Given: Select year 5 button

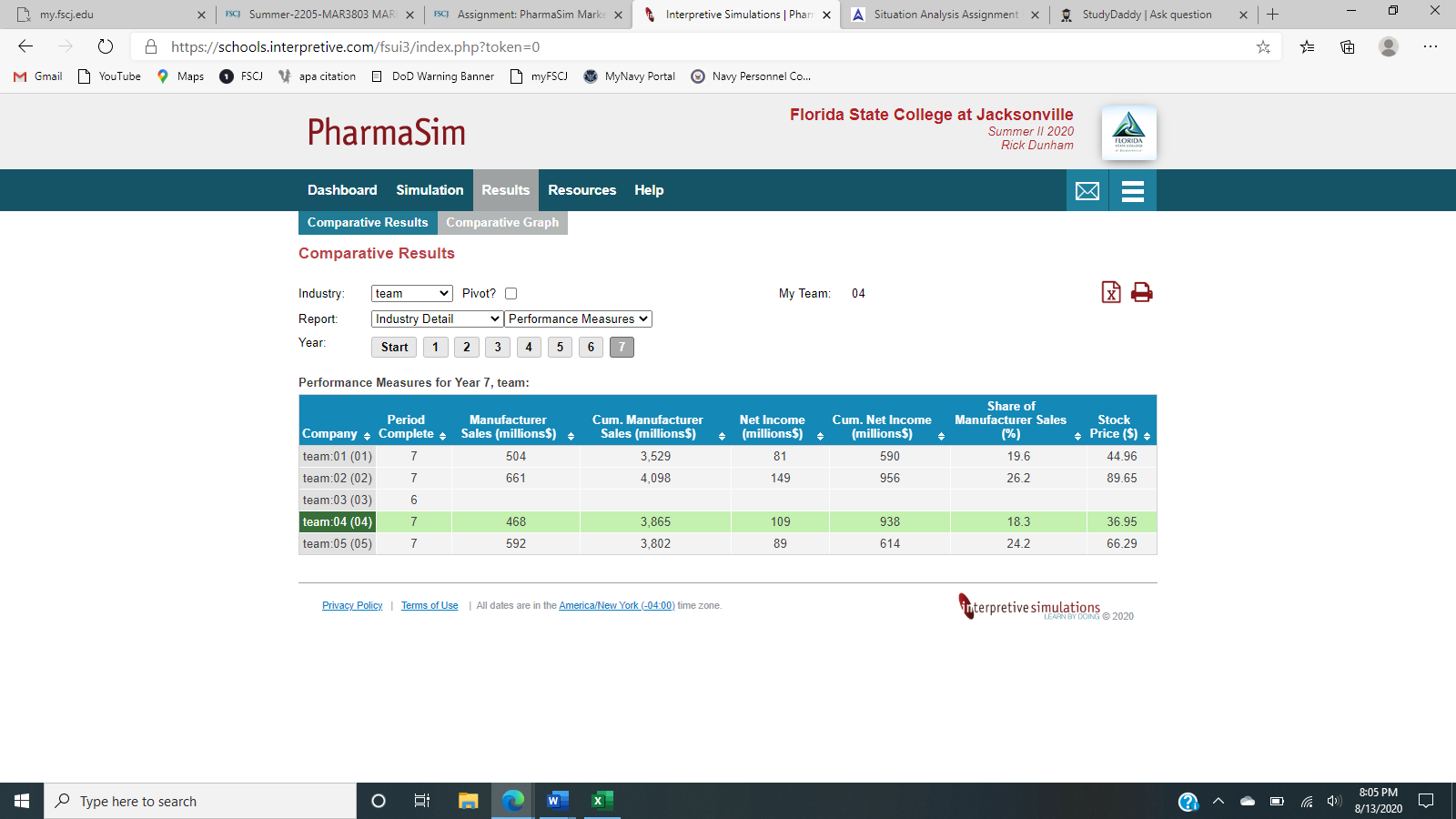Looking at the screenshot, I should (560, 347).
